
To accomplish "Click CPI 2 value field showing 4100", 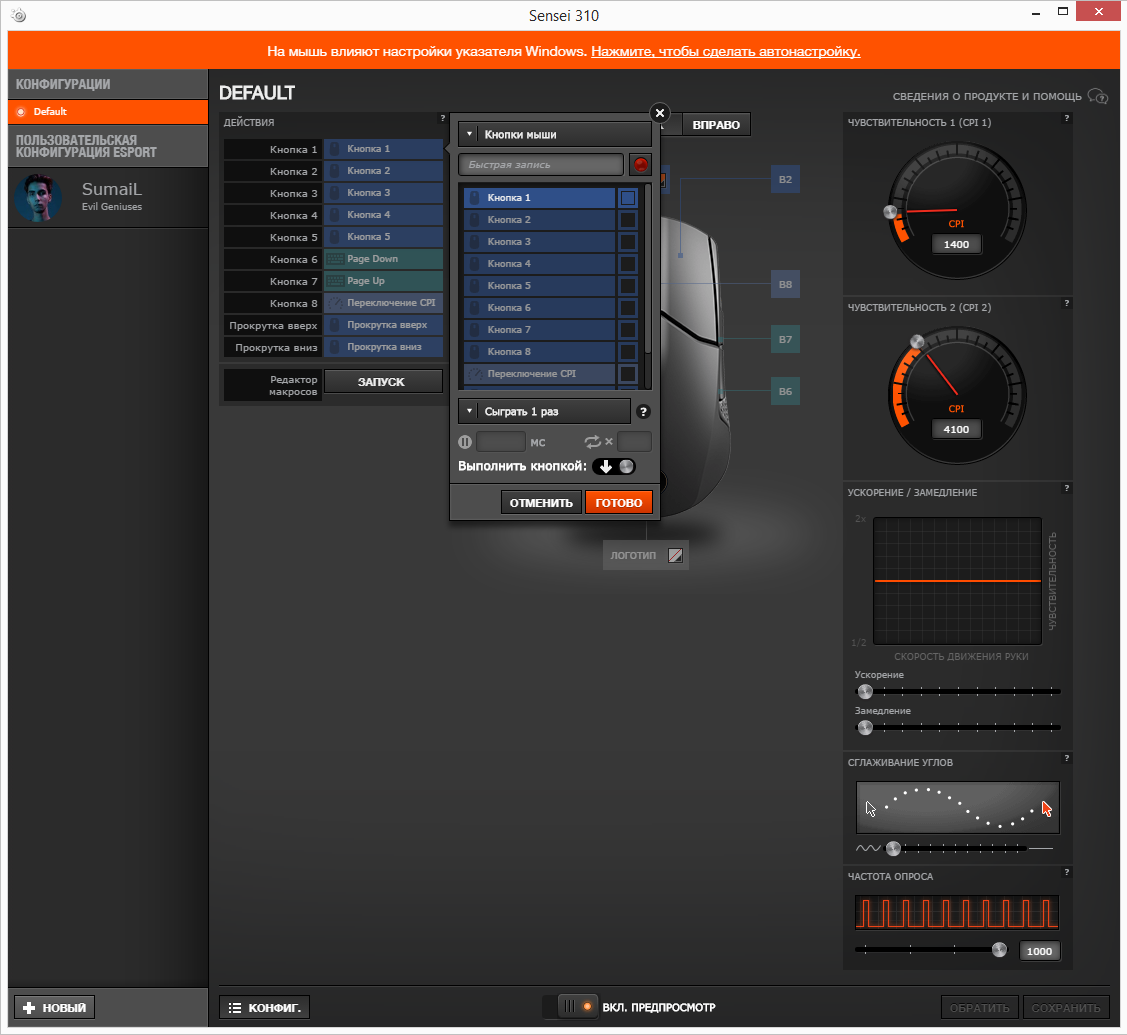I will click(x=956, y=429).
